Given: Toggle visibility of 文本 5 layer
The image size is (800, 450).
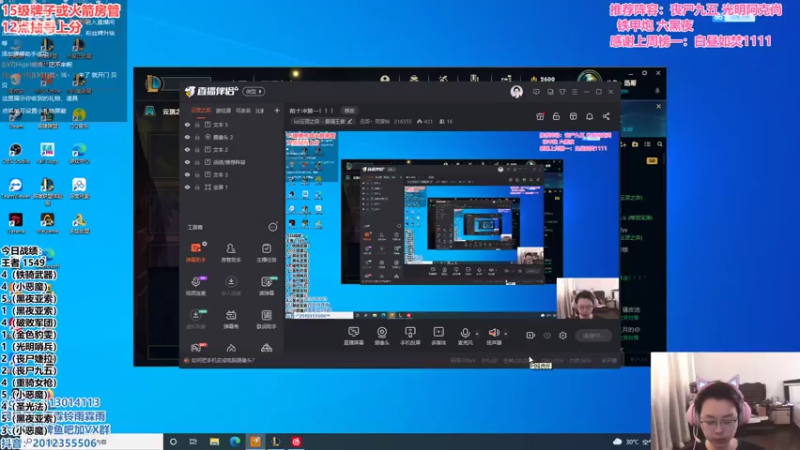Looking at the screenshot, I should coord(187,124).
